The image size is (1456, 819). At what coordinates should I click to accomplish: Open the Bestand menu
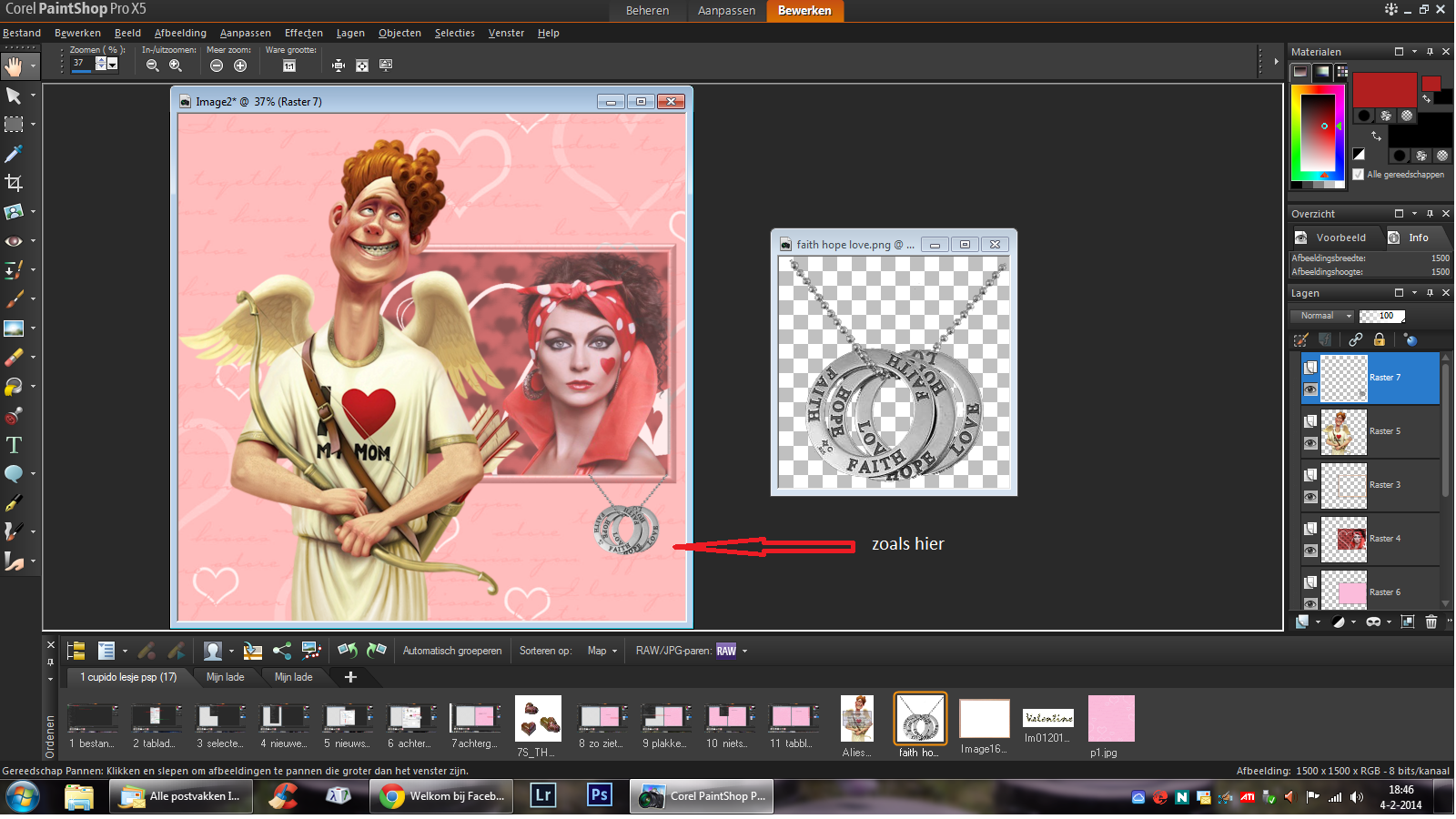[x=22, y=33]
